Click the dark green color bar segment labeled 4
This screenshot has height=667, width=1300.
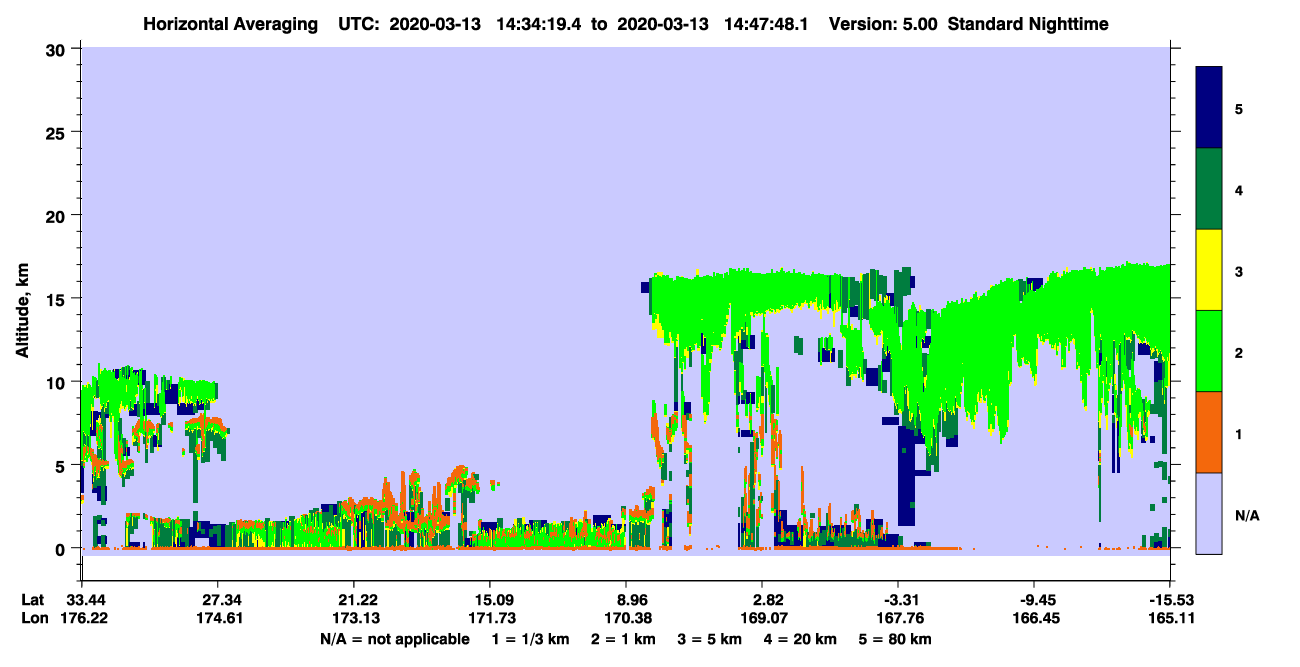click(1209, 189)
